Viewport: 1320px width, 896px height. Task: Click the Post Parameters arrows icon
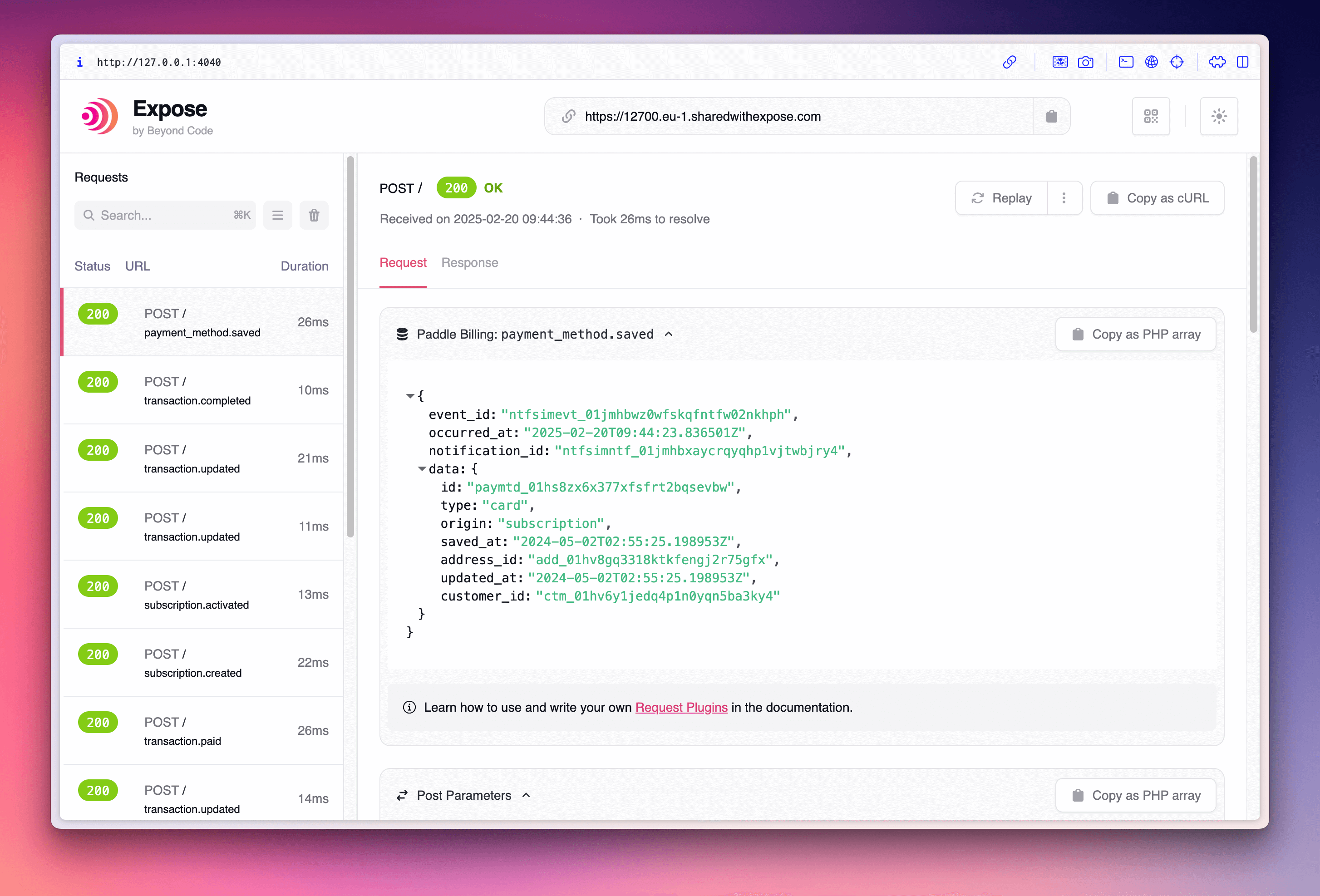(402, 796)
